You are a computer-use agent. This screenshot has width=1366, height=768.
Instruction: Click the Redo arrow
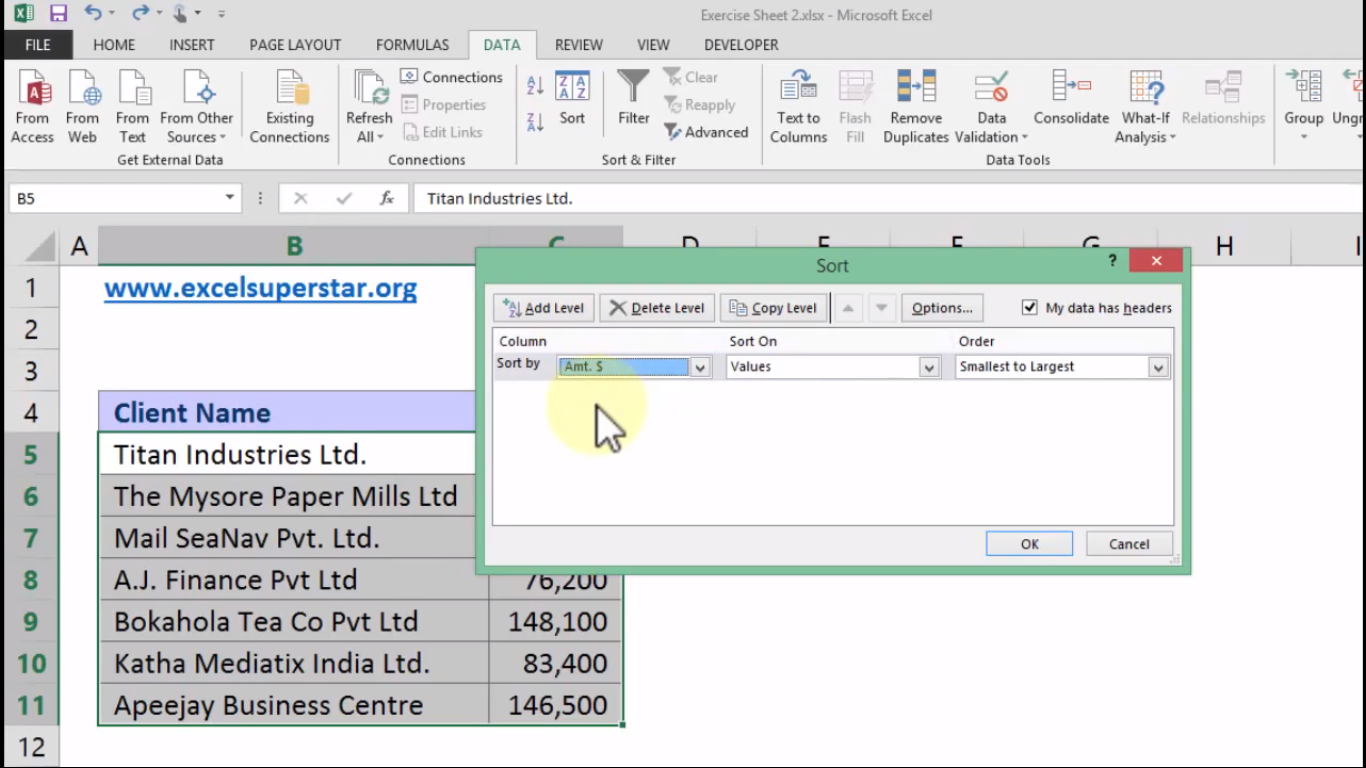coord(140,14)
